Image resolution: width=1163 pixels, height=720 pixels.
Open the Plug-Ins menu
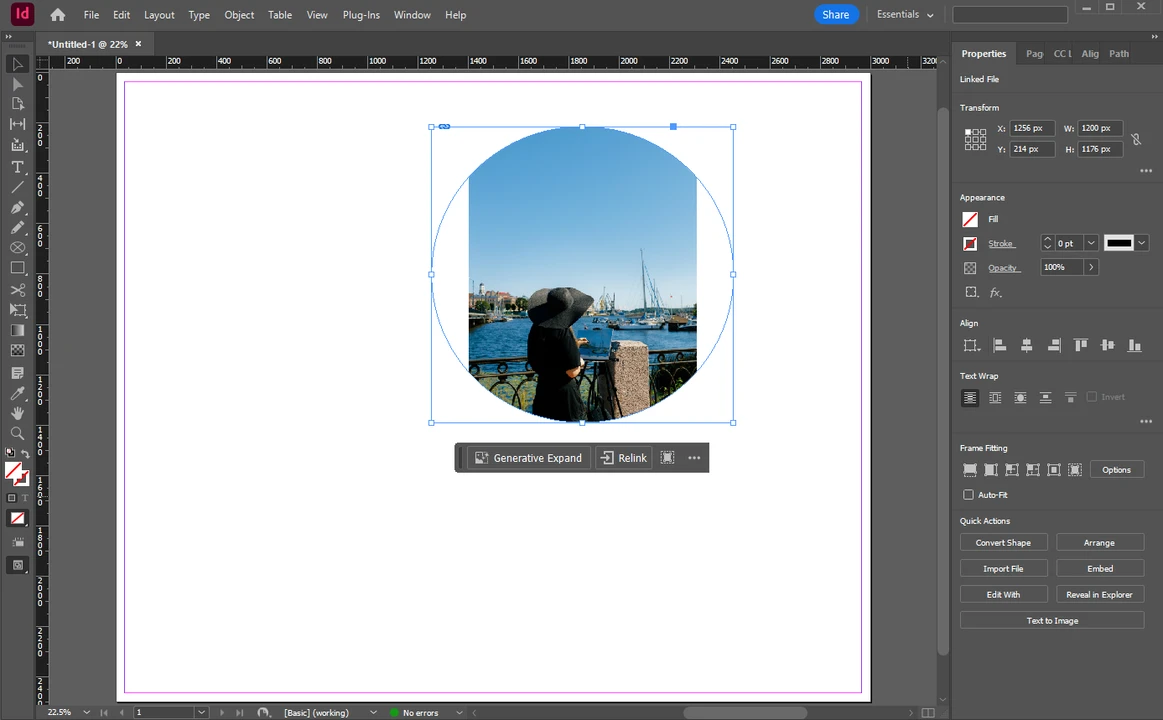click(361, 15)
